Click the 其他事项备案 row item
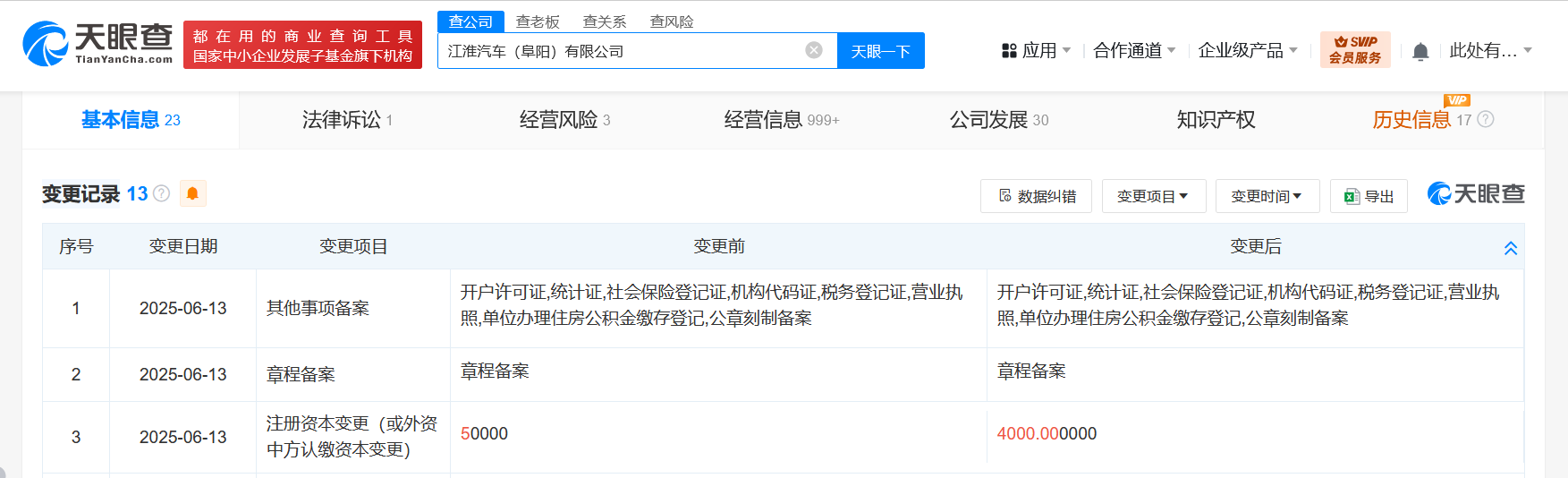Screen dimensions: 1568x478 click(318, 308)
